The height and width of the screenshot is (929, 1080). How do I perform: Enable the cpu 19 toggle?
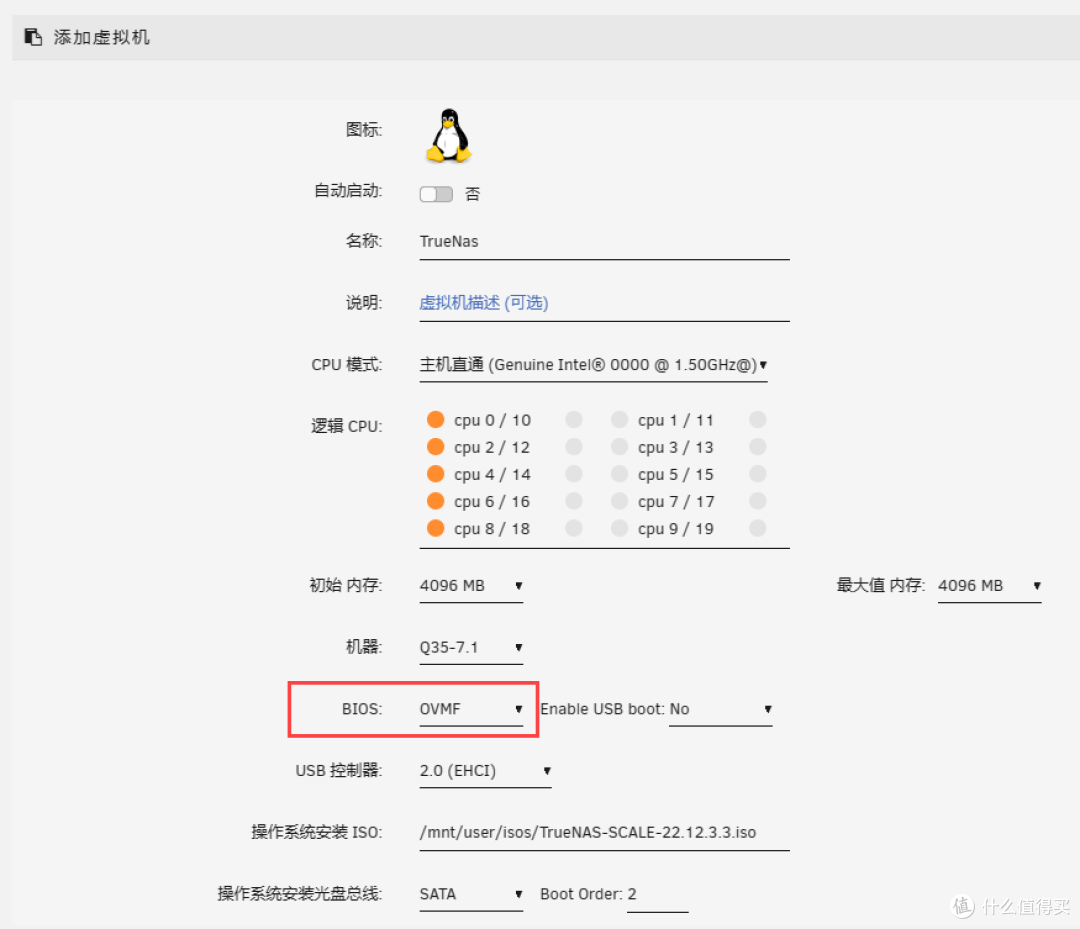[758, 528]
